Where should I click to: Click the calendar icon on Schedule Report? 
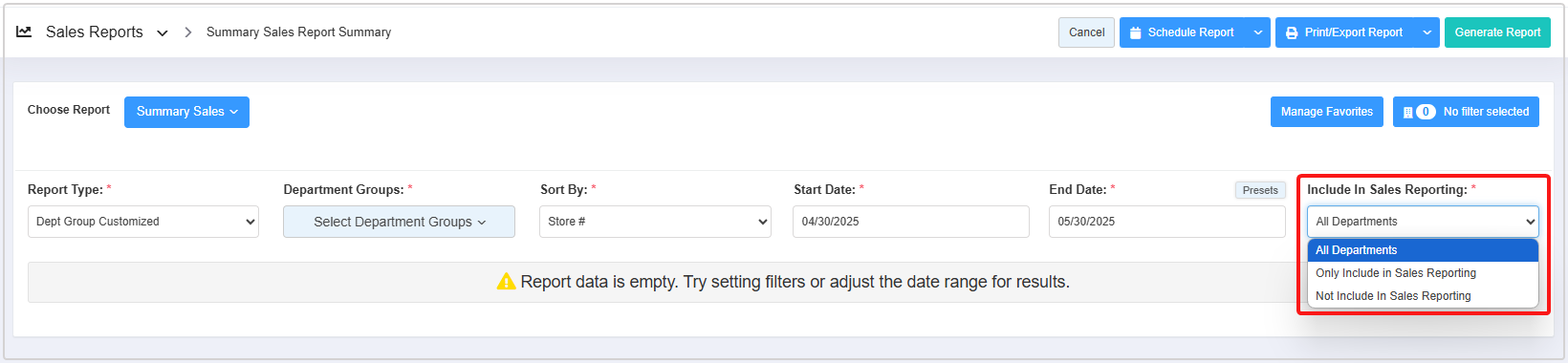point(1136,32)
